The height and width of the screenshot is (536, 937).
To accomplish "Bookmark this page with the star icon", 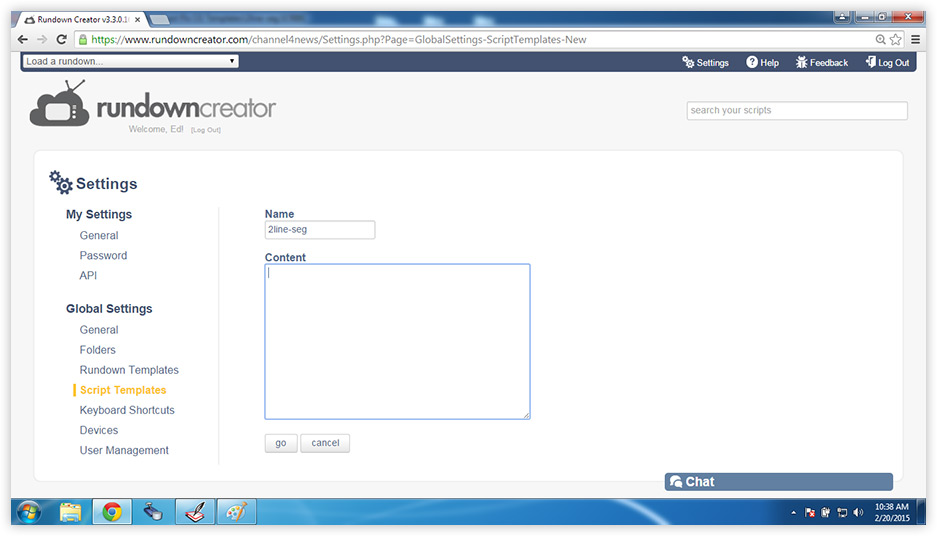I will tap(895, 39).
